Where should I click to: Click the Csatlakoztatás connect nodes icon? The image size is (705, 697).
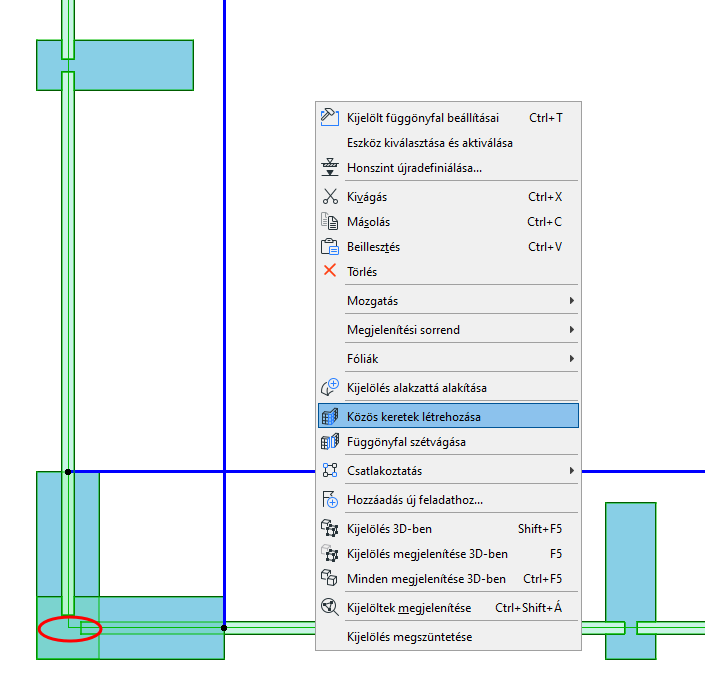pyautogui.click(x=330, y=470)
